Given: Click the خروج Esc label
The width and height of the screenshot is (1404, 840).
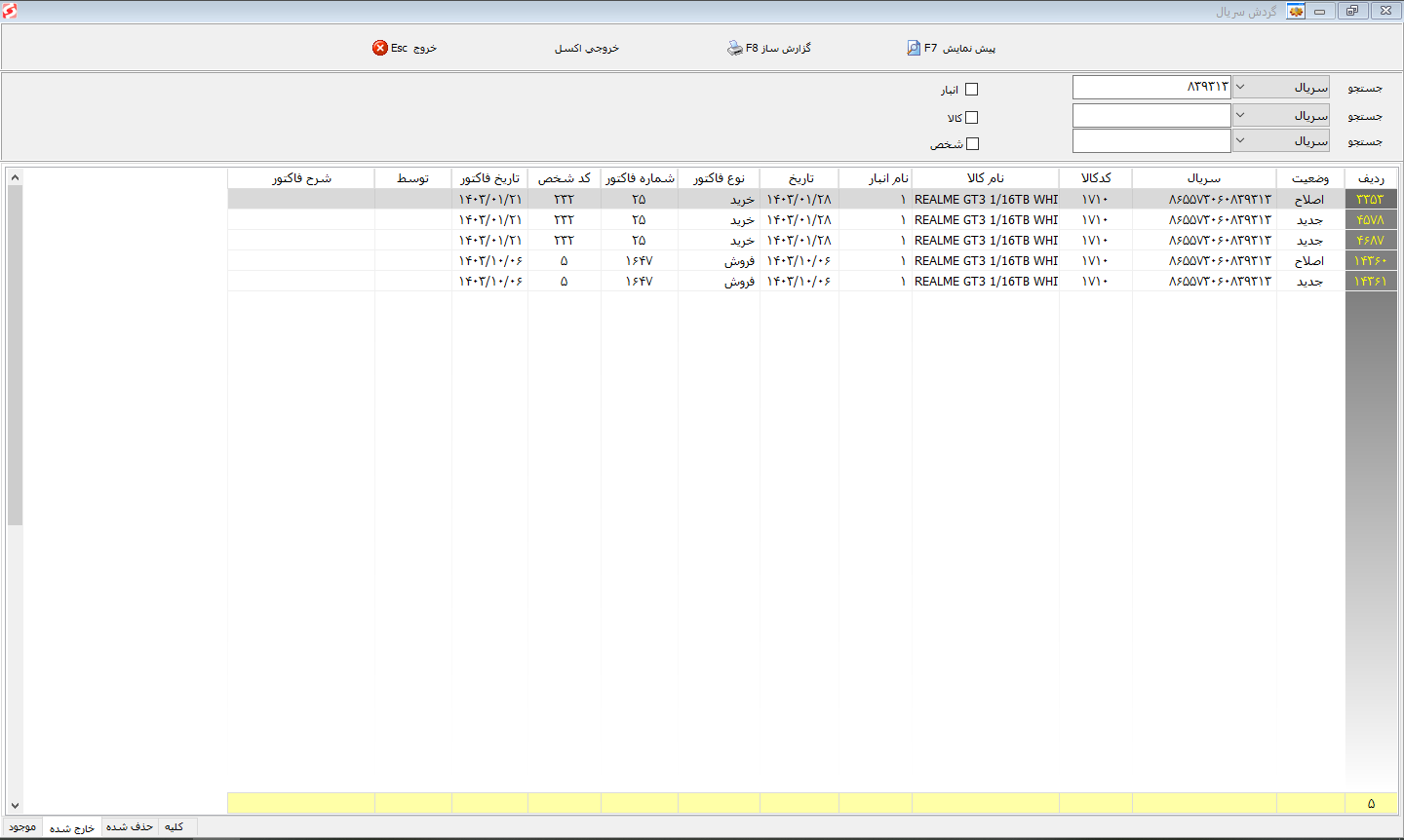Looking at the screenshot, I should point(414,48).
